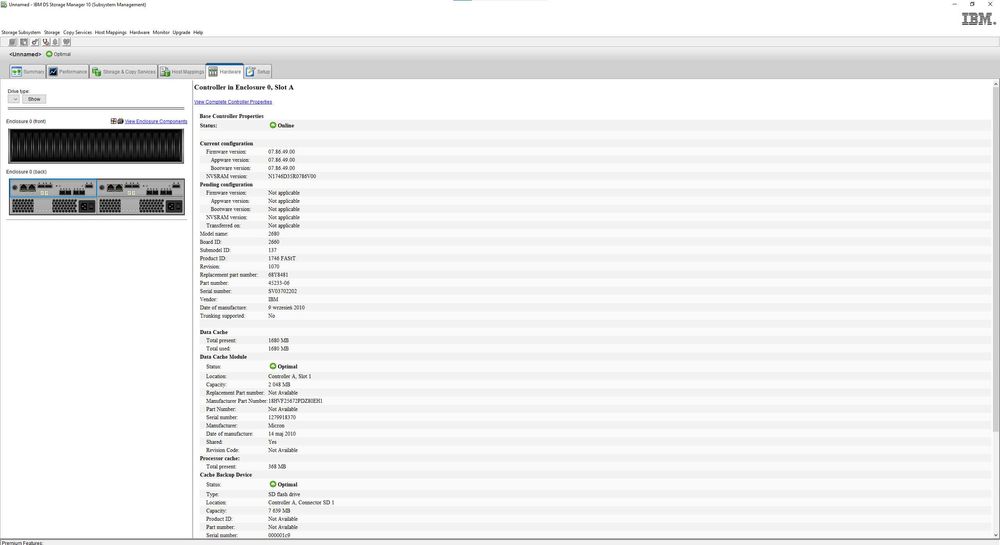
Task: Click the application icon in the title bar
Action: (4, 4)
